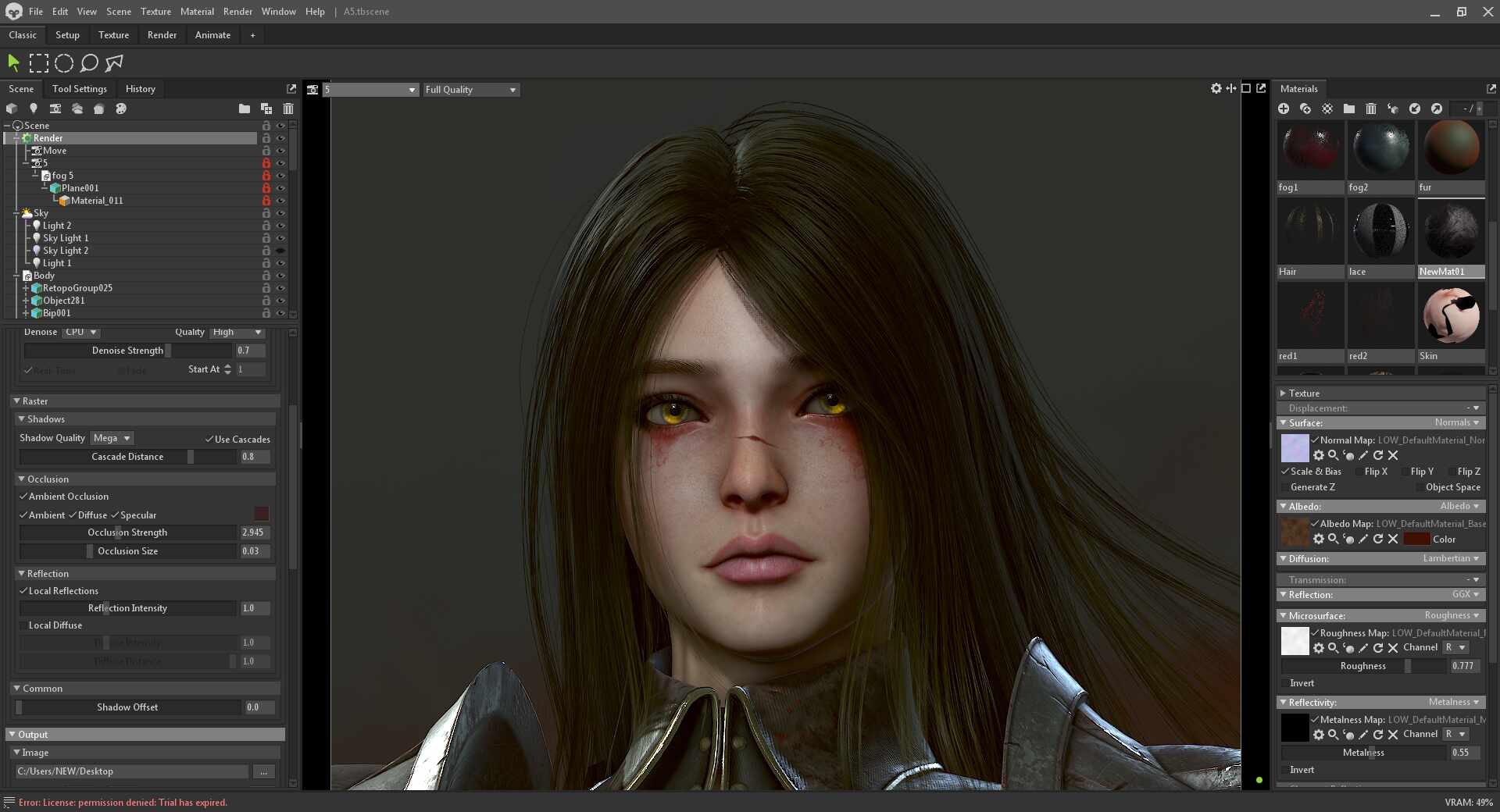
Task: Delete selected material with trash icon
Action: 1371,109
